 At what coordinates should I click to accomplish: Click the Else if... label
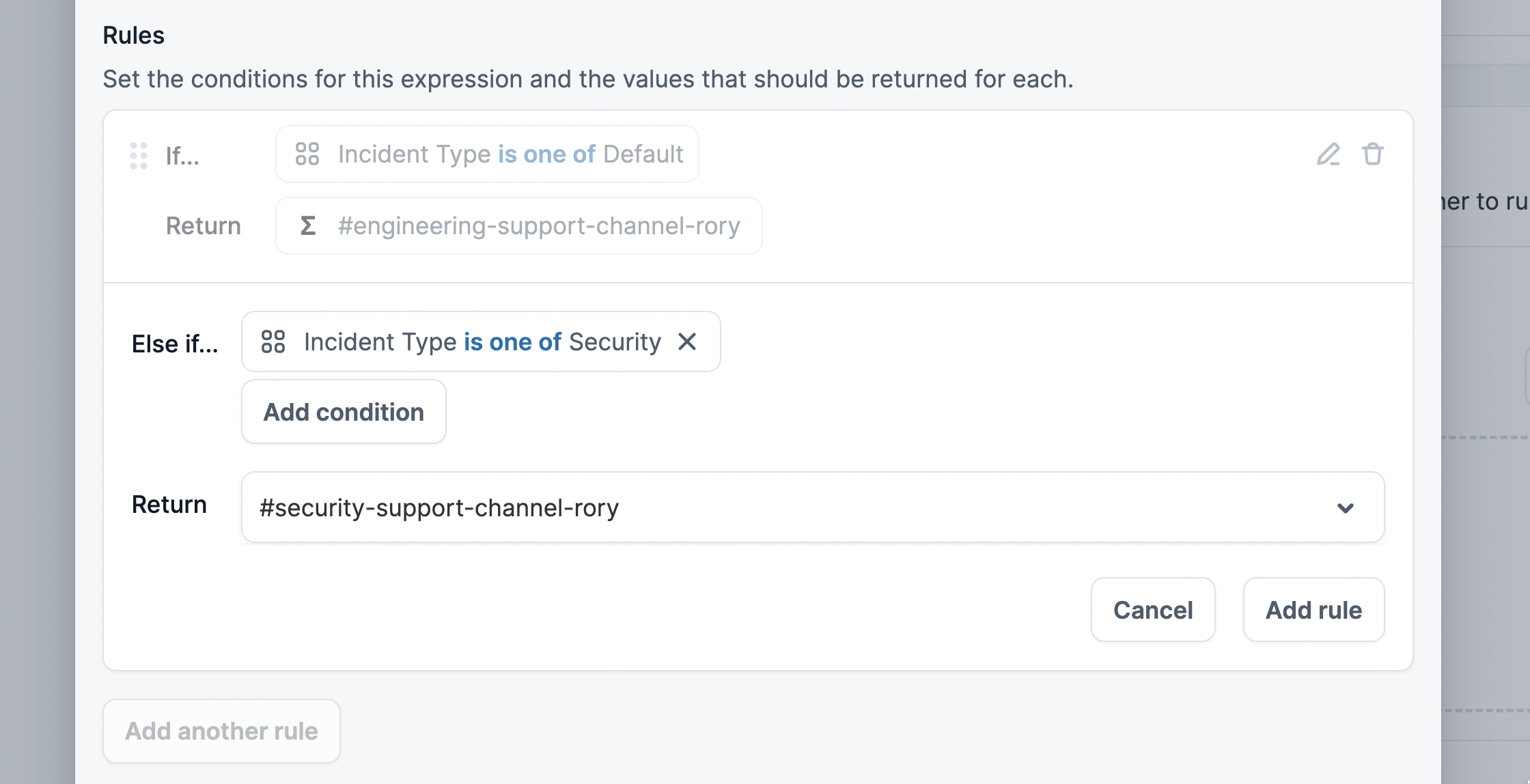coord(175,344)
